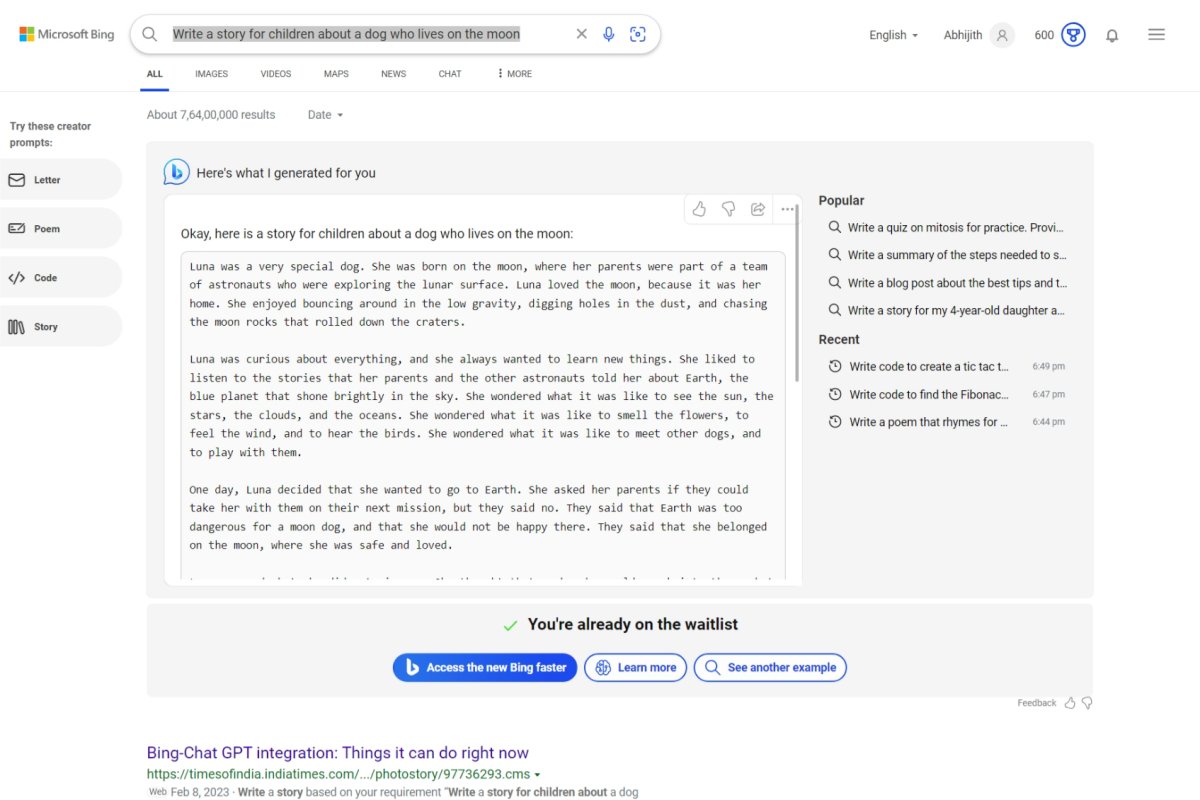Switch to the VIDEOS tab
The width and height of the screenshot is (1200, 800).
pos(276,74)
